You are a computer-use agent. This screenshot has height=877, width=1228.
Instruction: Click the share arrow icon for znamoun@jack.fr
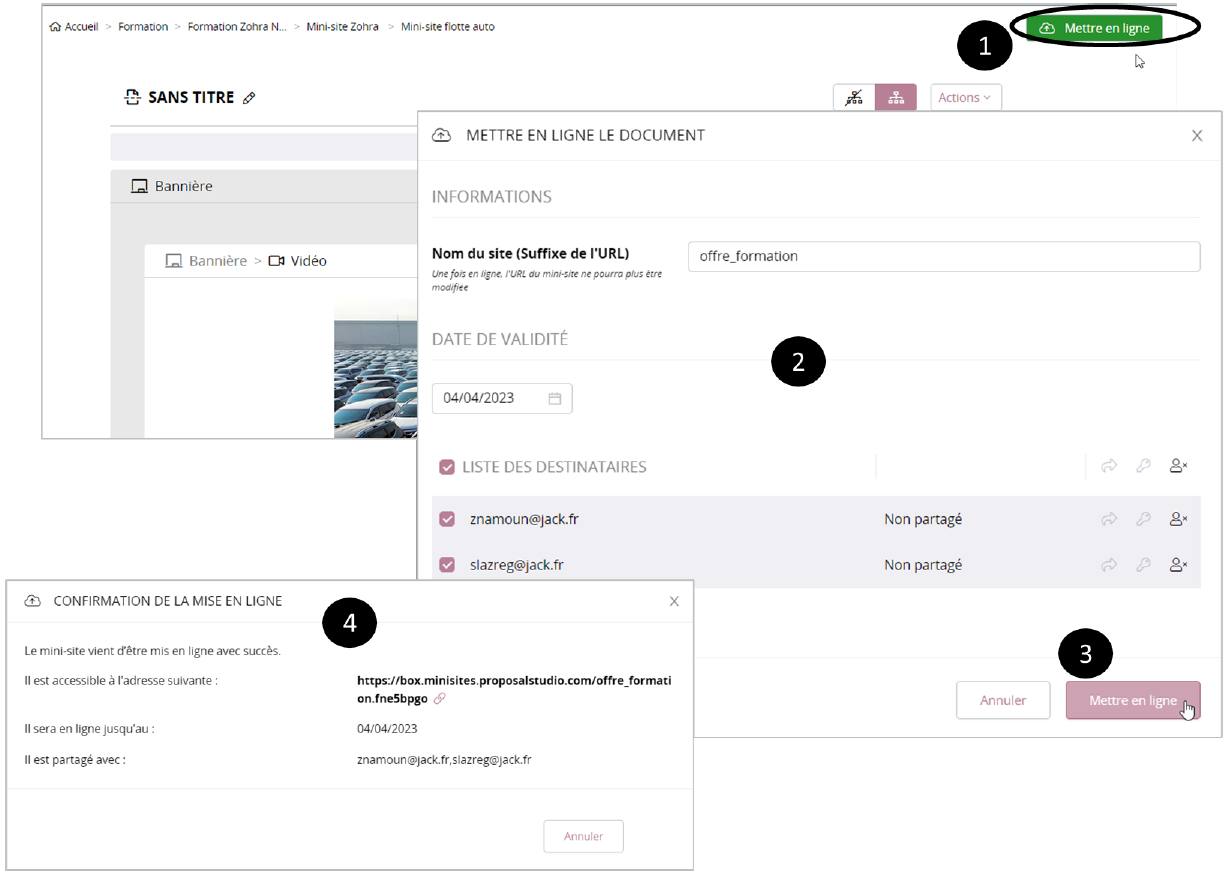pos(1109,519)
